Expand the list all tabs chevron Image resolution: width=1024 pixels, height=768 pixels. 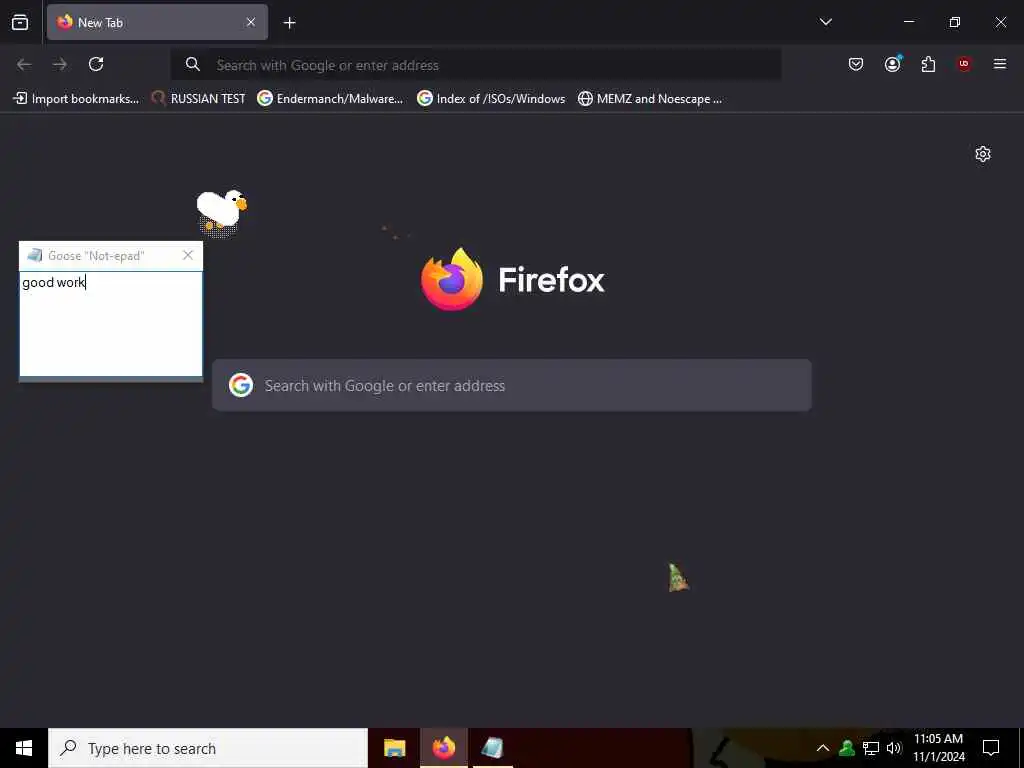(x=825, y=22)
